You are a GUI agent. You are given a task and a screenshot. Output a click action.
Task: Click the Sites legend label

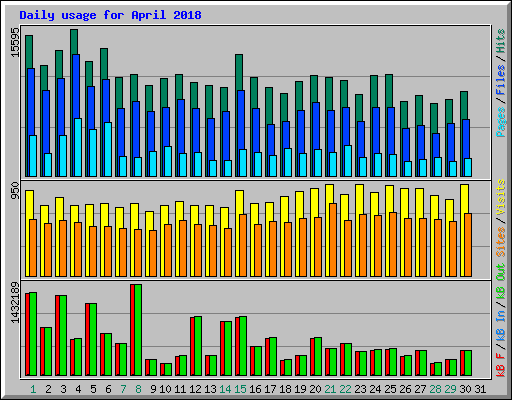pos(501,242)
